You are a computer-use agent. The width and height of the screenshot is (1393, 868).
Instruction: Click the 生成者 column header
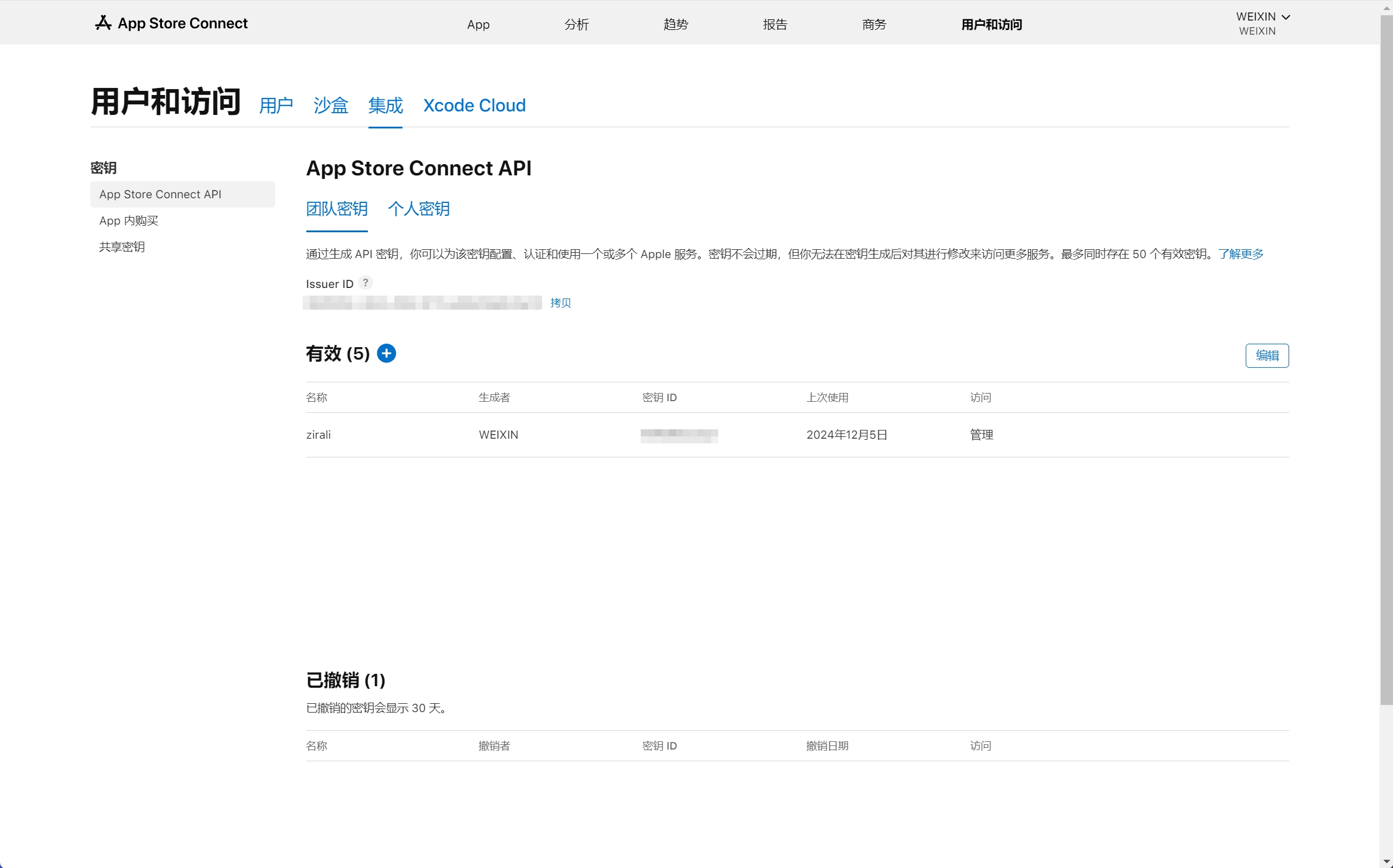click(x=495, y=398)
